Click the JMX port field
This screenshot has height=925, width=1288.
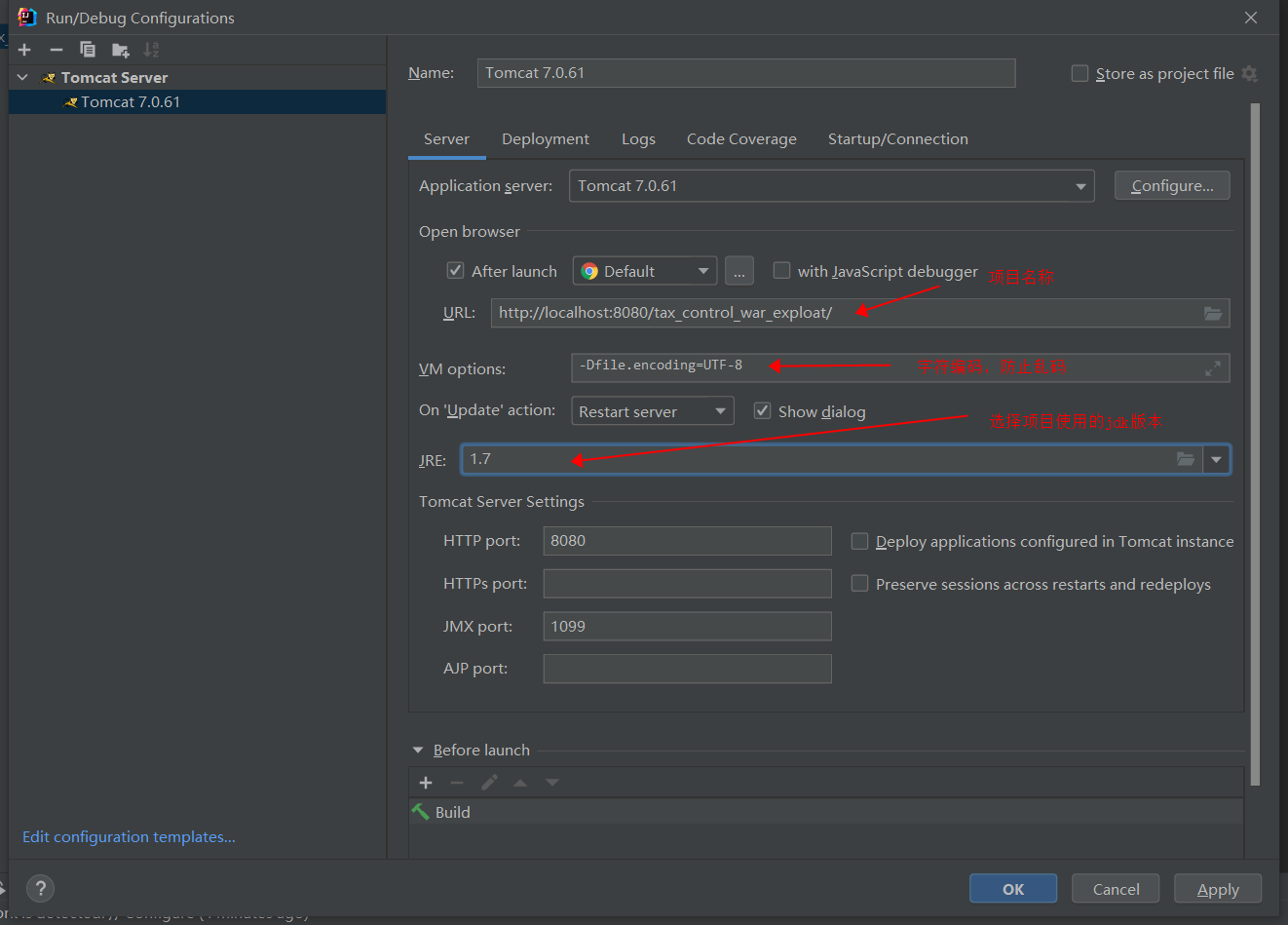687,627
